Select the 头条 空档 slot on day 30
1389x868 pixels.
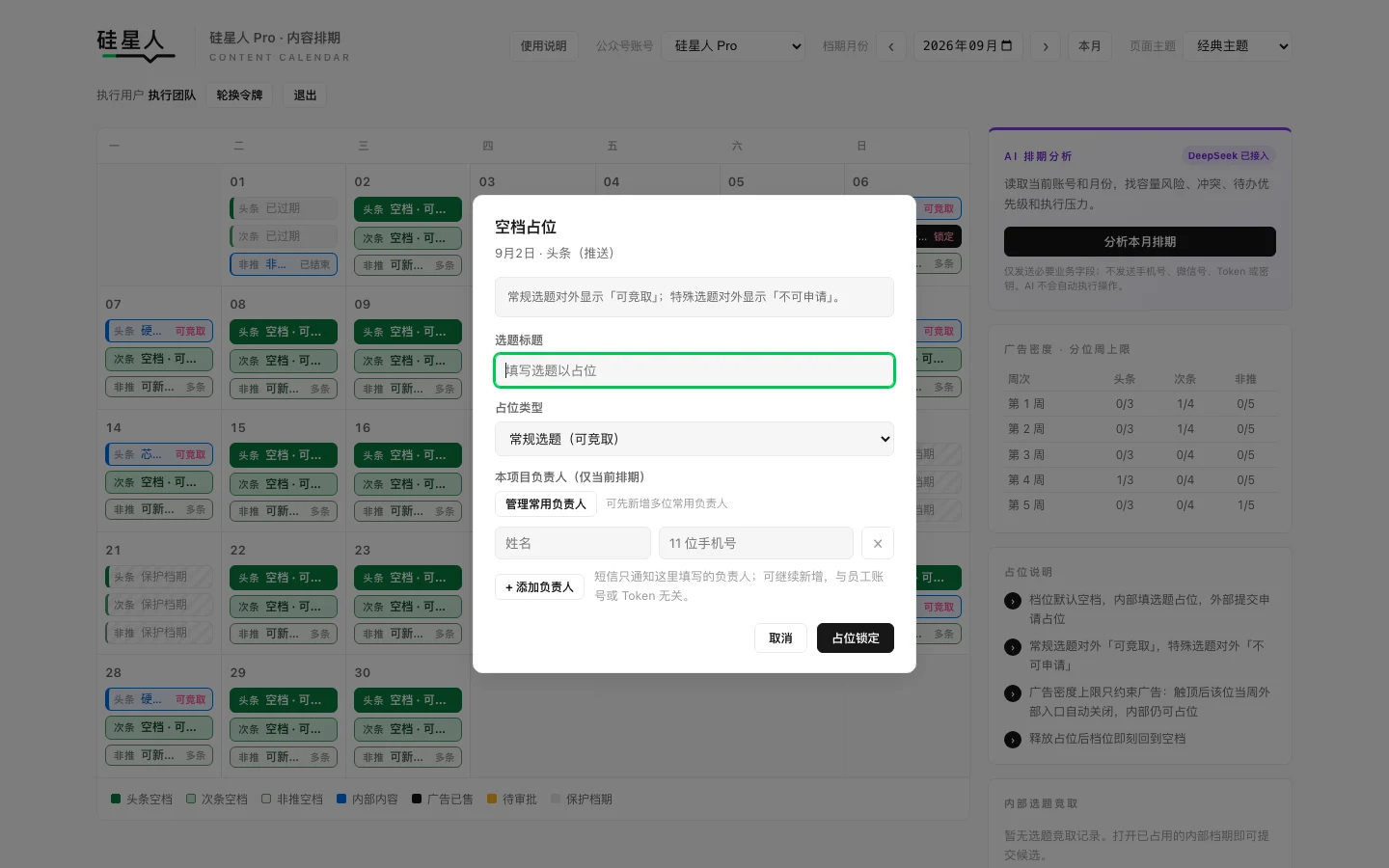[x=408, y=700]
